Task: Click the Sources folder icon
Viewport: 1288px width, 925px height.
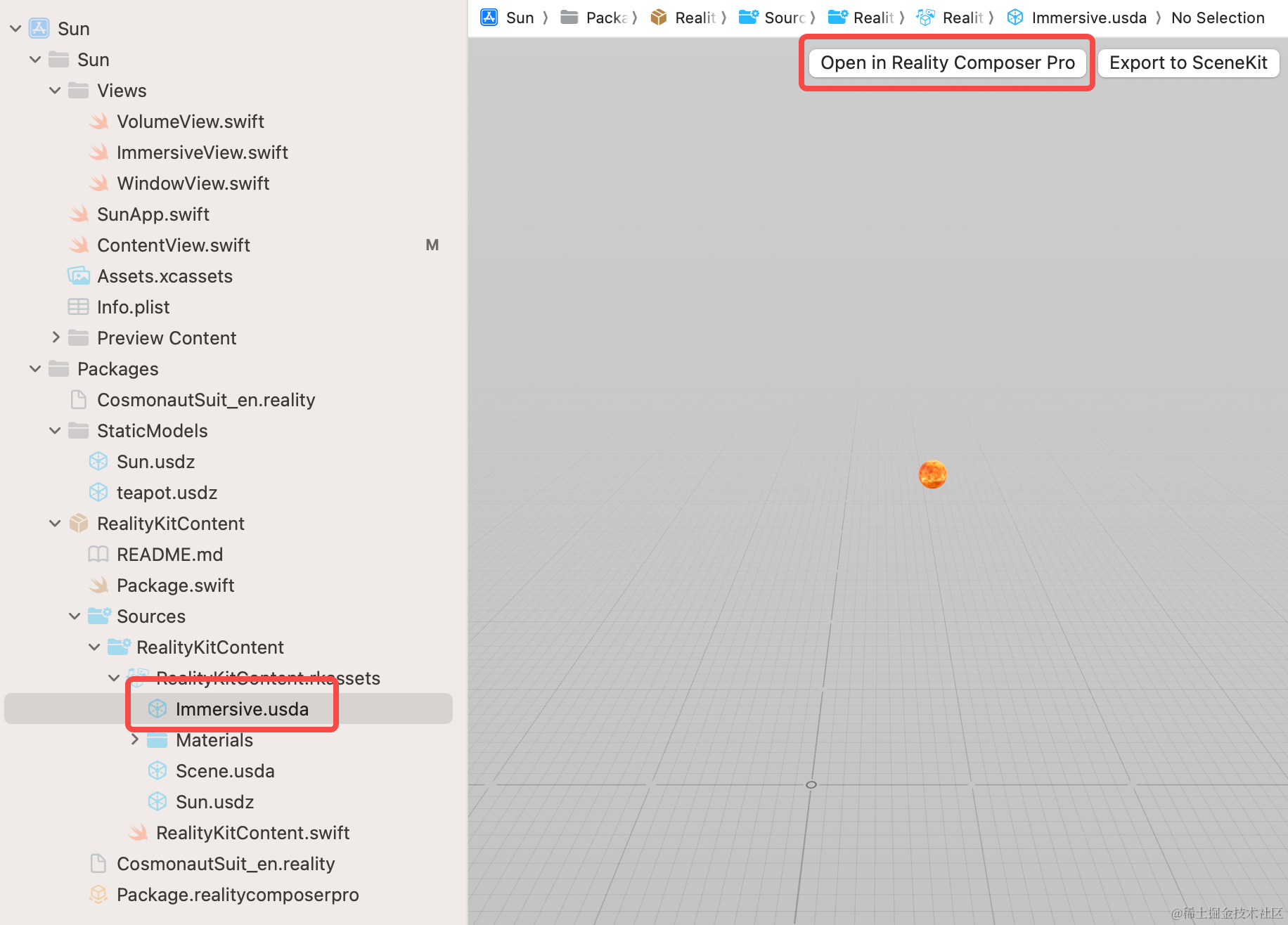Action: point(99,616)
